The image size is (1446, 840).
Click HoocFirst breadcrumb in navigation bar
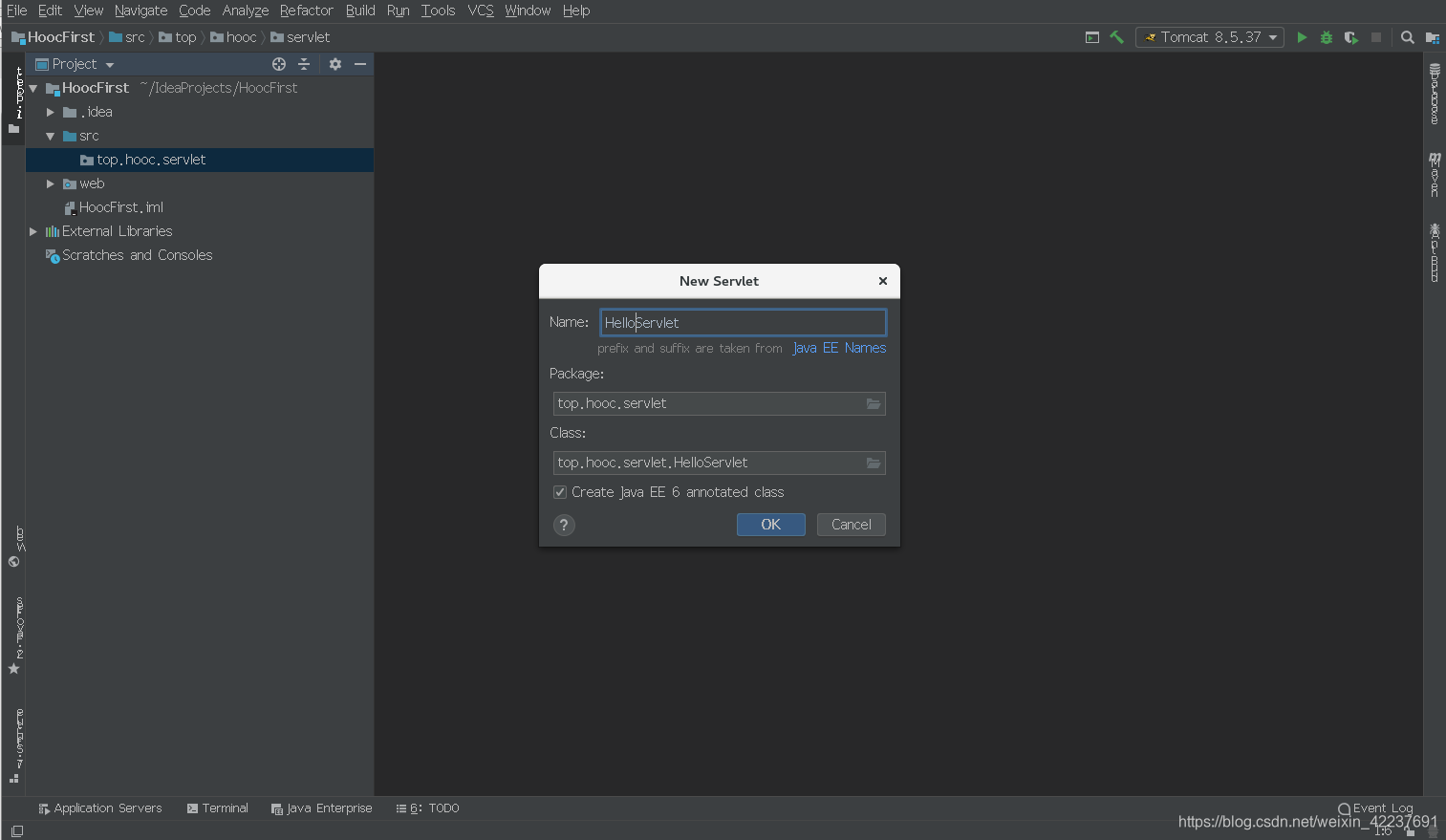click(54, 37)
